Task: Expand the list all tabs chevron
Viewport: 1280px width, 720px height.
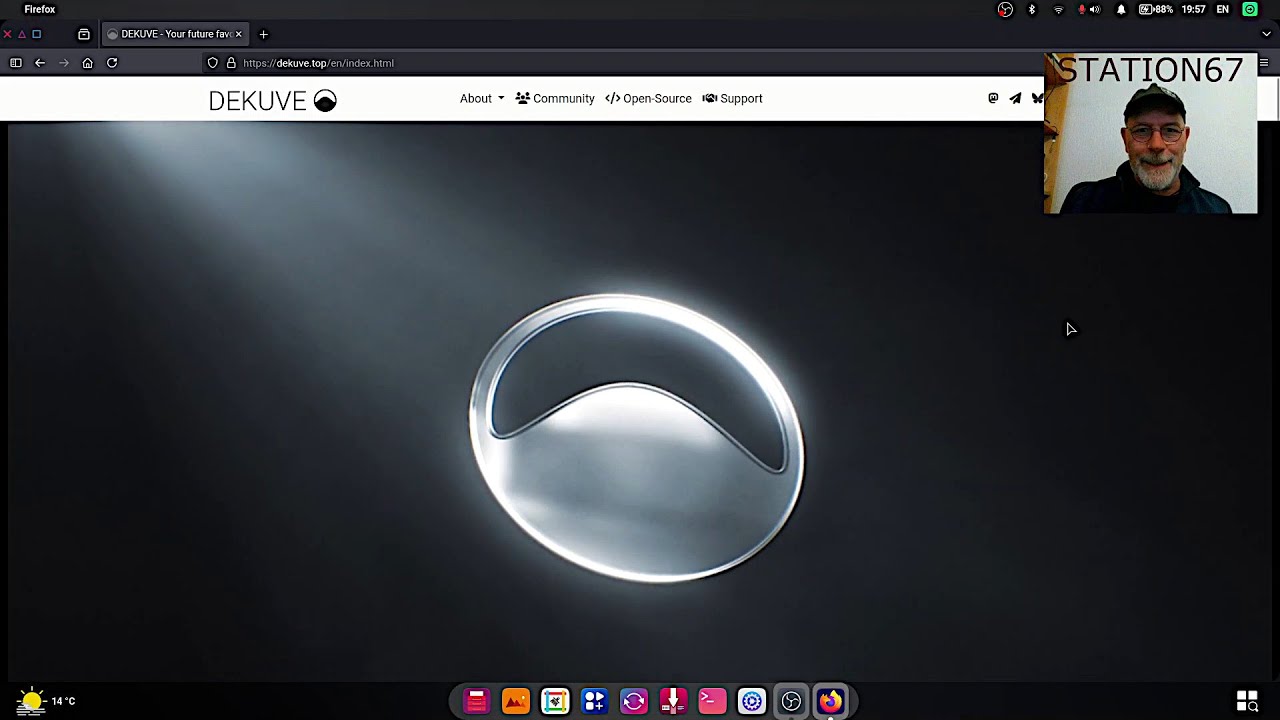Action: click(x=1266, y=34)
